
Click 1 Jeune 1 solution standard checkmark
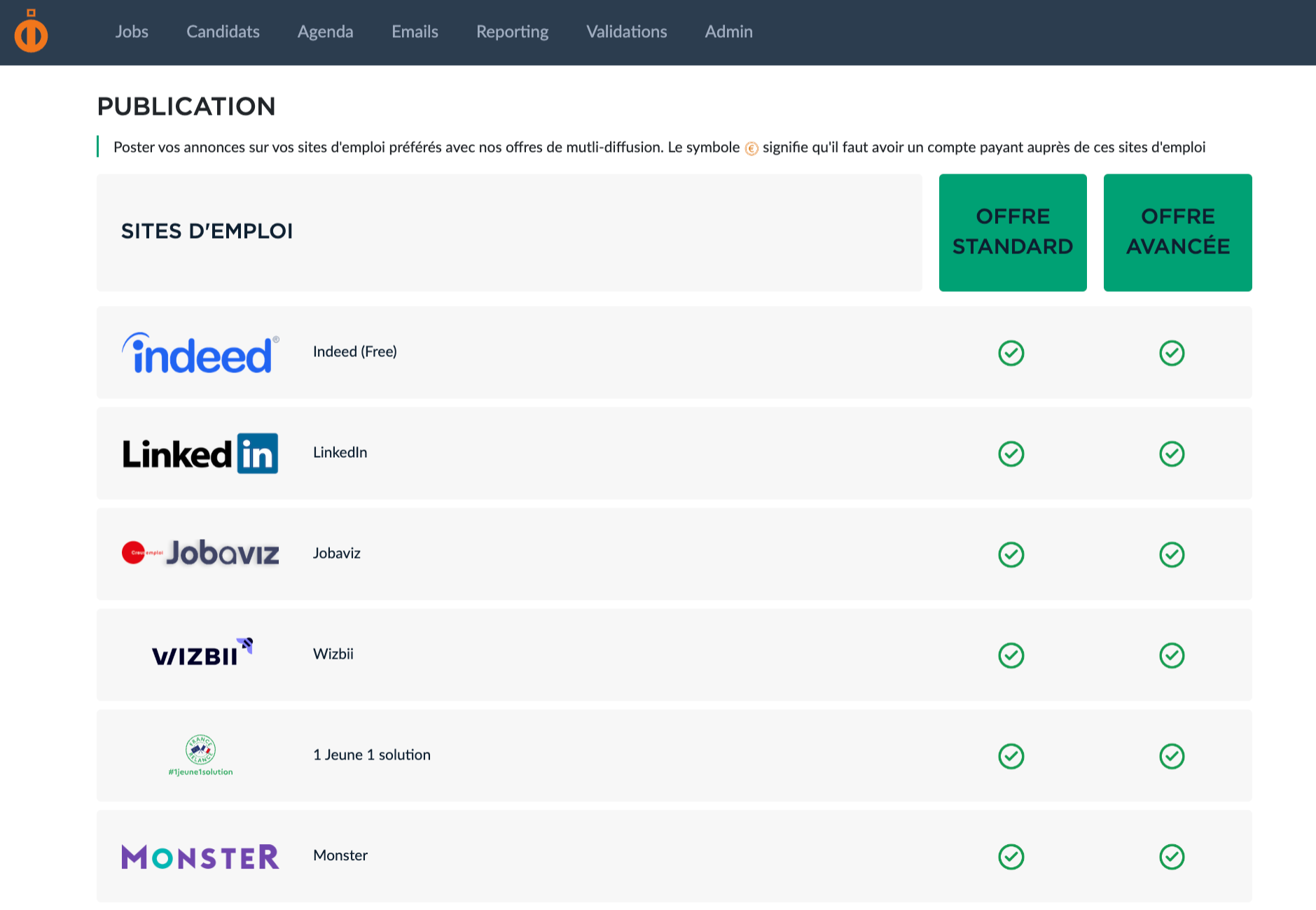pyautogui.click(x=1011, y=756)
